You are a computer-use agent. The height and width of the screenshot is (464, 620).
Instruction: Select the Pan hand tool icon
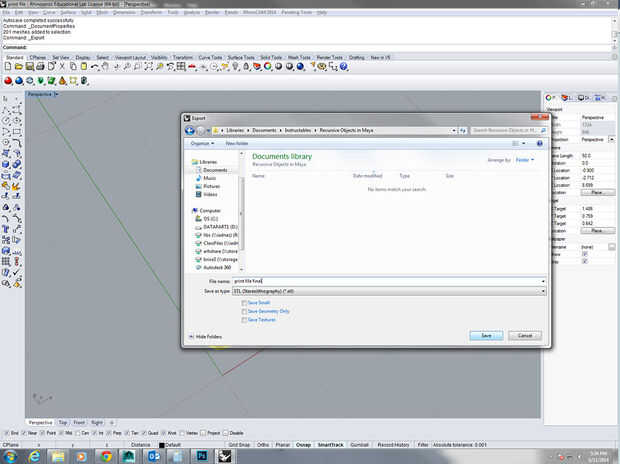coord(105,66)
